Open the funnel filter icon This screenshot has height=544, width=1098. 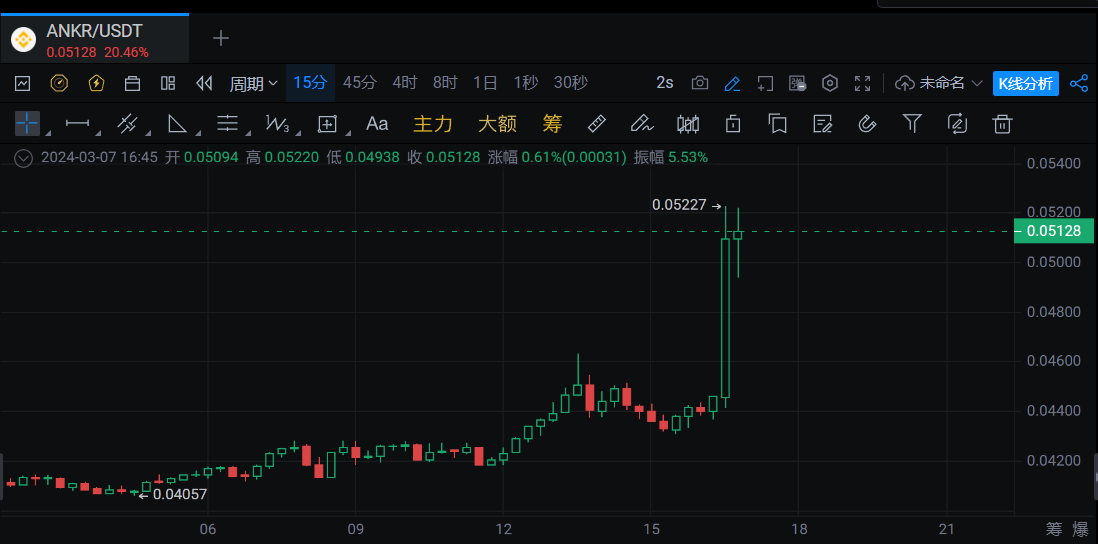click(x=912, y=124)
